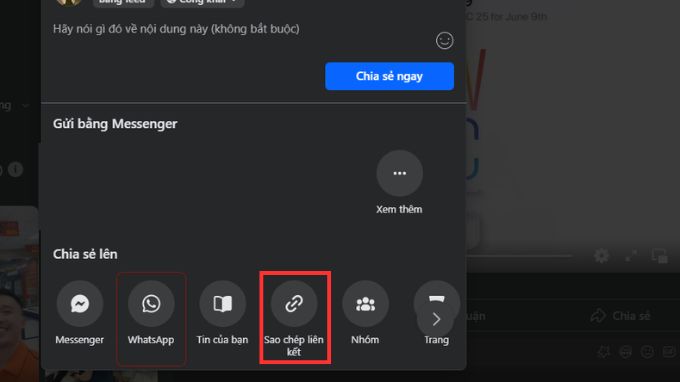Viewport: 680px width, 382px height.
Task: Click the picture-in-picture icon on background video
Action: (660, 256)
